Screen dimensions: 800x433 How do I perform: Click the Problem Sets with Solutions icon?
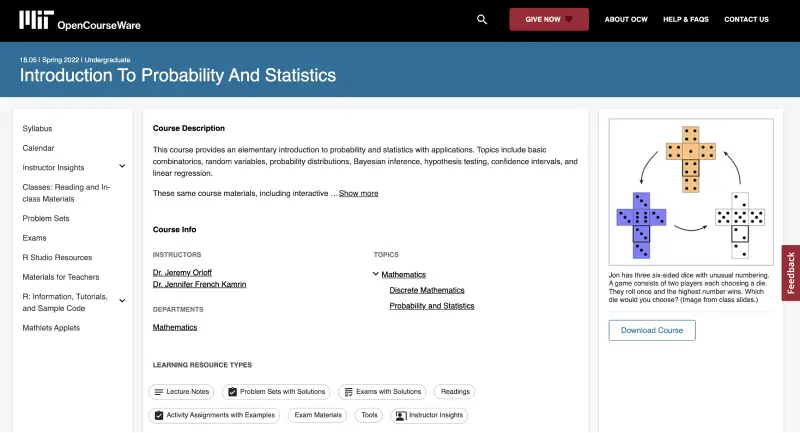[x=233, y=392]
